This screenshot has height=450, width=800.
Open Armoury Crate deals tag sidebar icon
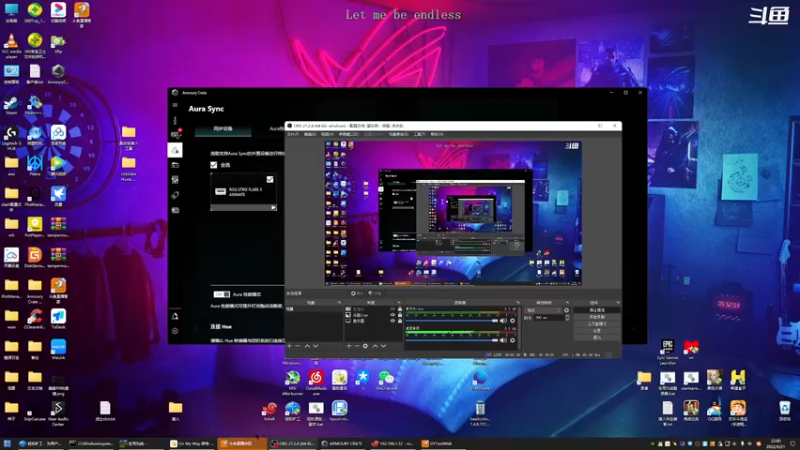[175, 195]
